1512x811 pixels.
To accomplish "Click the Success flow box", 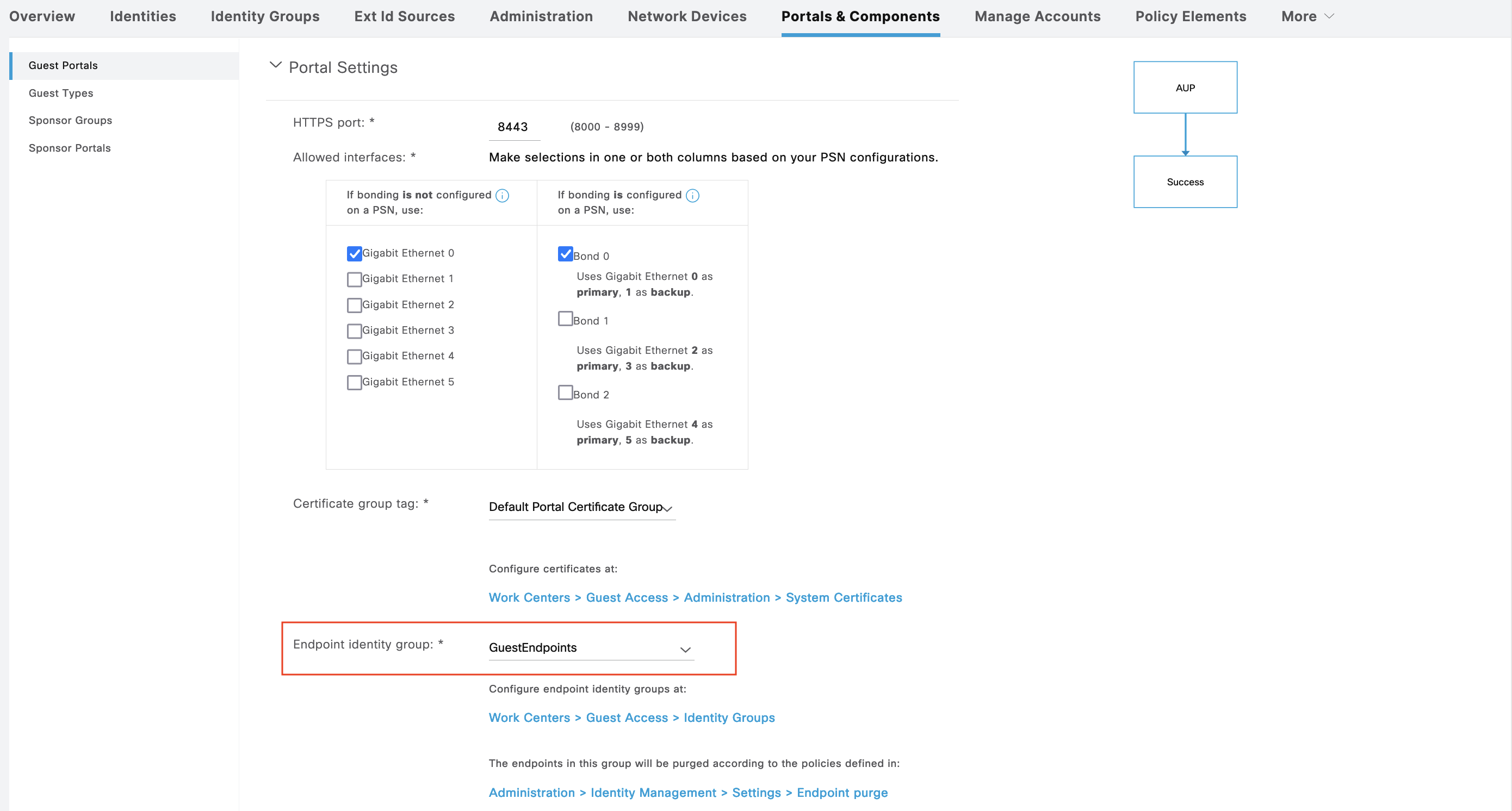I will coord(1185,182).
